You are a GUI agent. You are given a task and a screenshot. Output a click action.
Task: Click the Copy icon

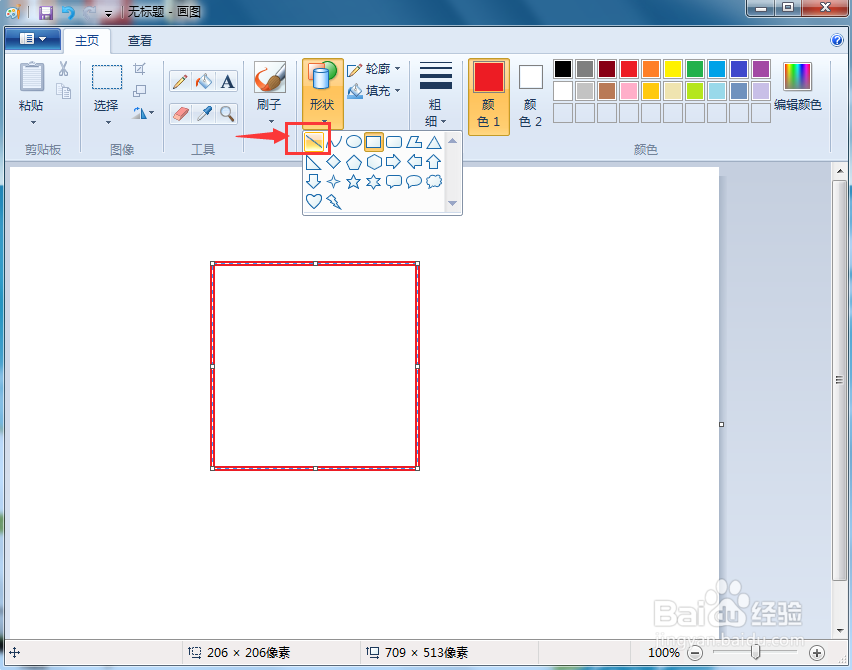pyautogui.click(x=64, y=91)
